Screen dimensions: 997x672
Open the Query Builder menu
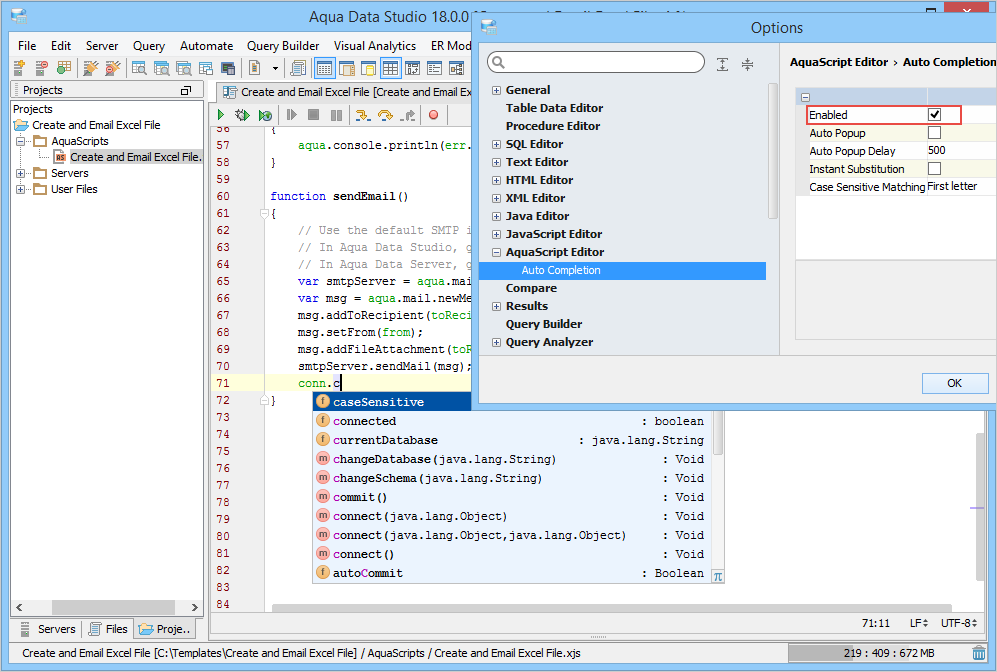283,46
